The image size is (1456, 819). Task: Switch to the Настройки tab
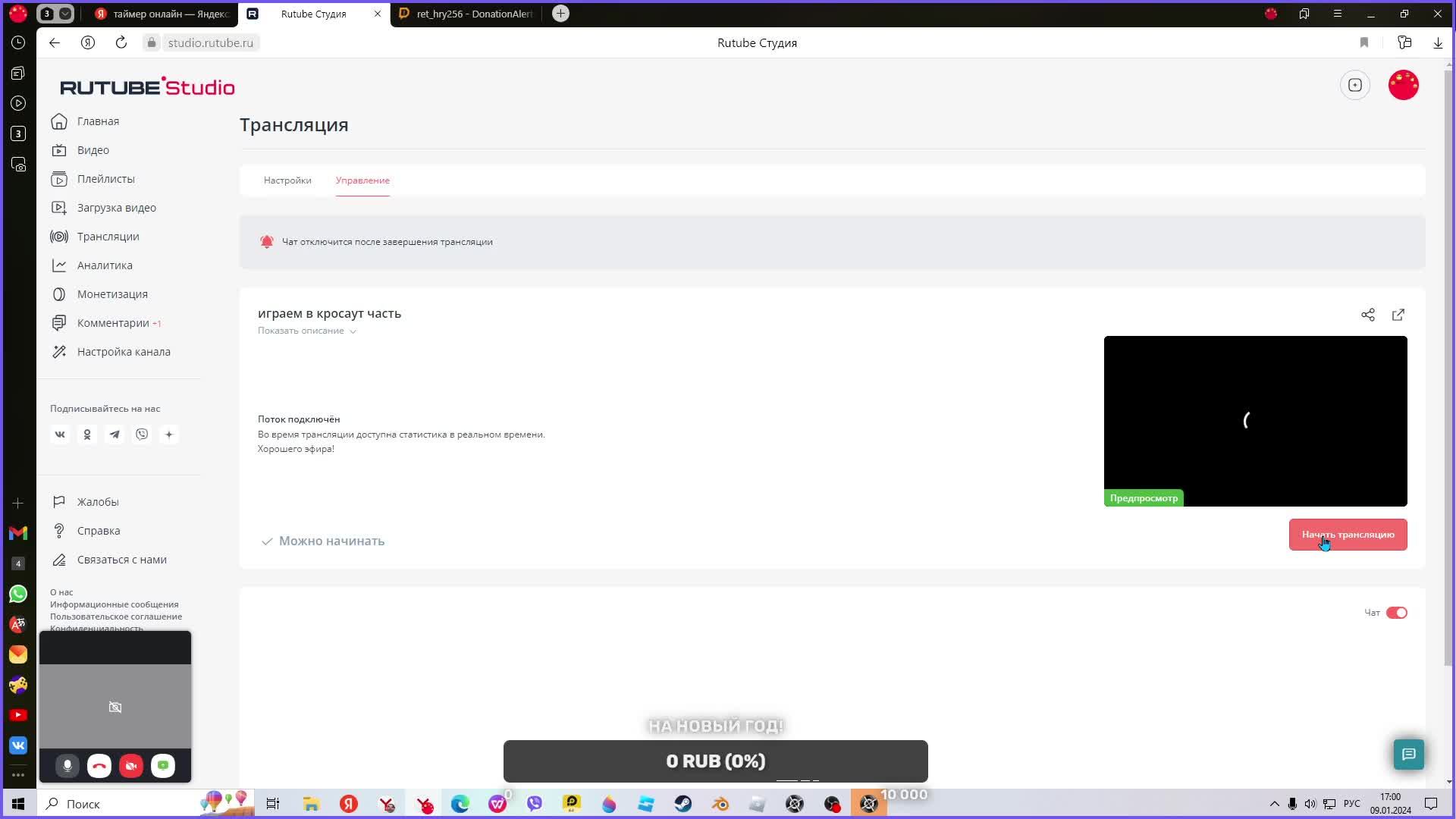[x=287, y=180]
